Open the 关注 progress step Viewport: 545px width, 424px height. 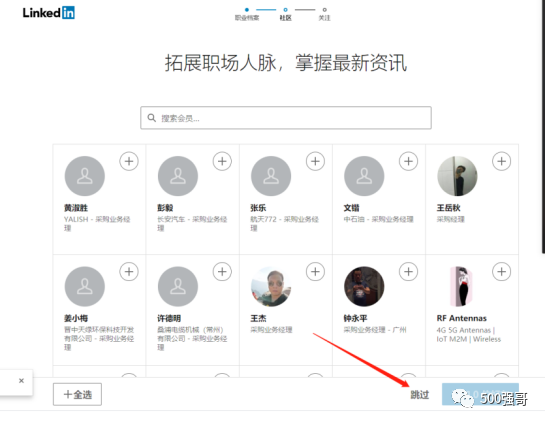[x=324, y=15]
